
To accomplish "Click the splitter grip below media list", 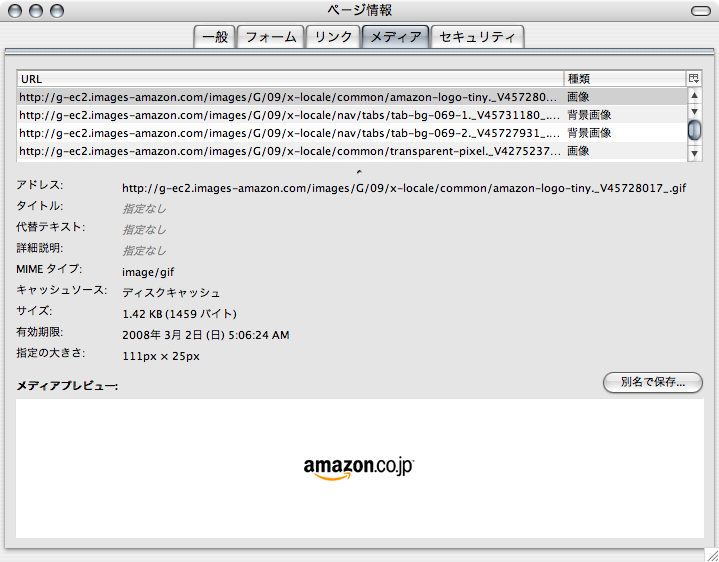I will tap(359, 172).
